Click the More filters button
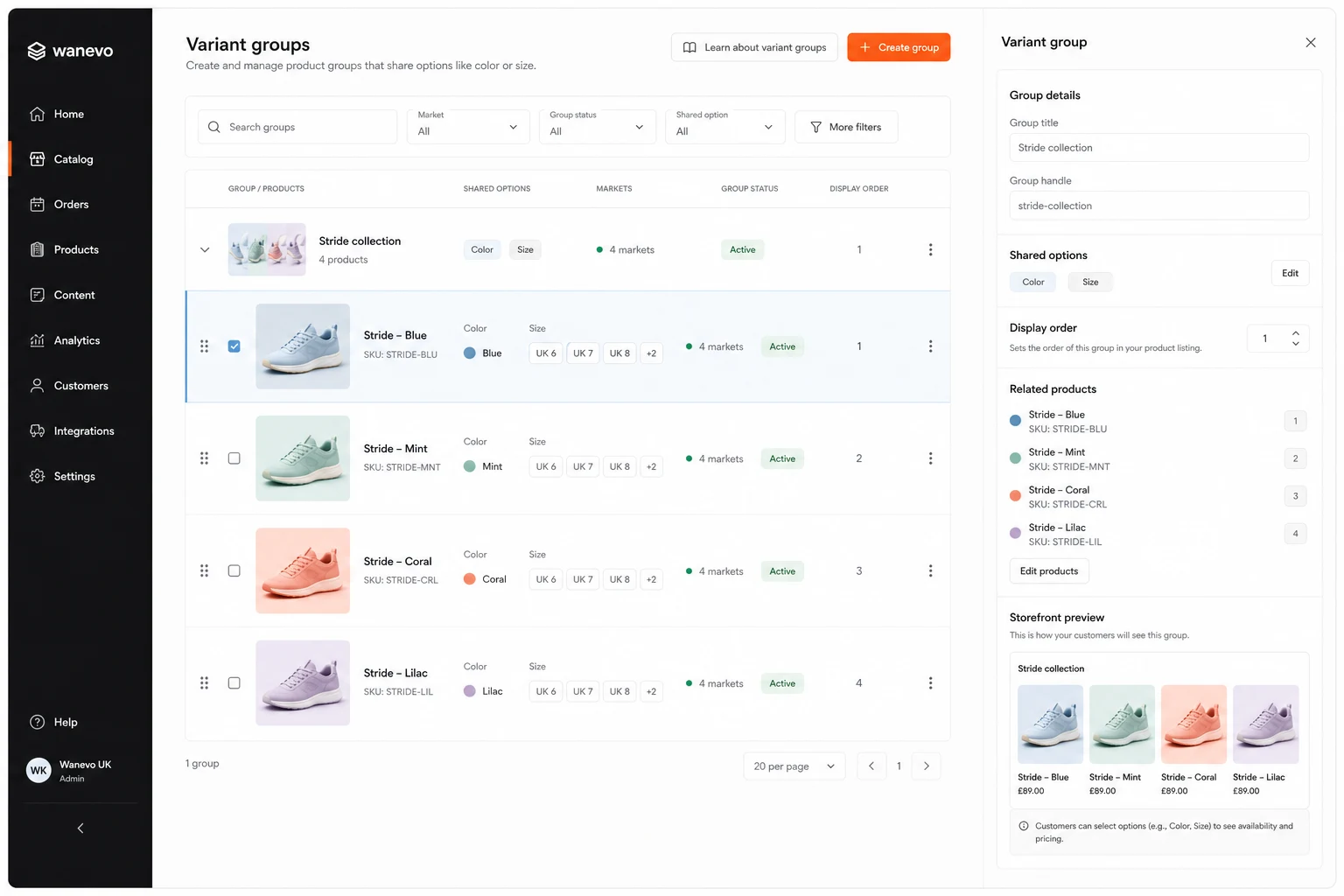Screen dimensions: 1344x896 coord(846,127)
